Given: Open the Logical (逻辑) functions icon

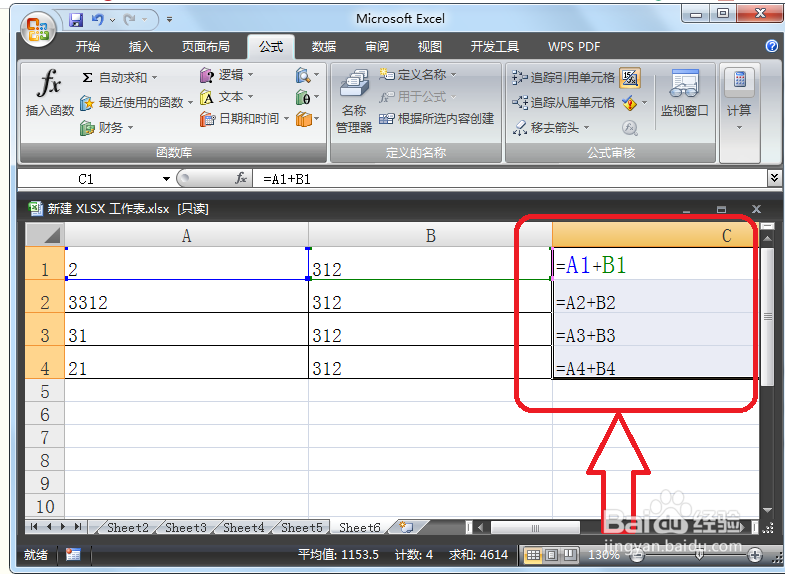Looking at the screenshot, I should coord(206,76).
